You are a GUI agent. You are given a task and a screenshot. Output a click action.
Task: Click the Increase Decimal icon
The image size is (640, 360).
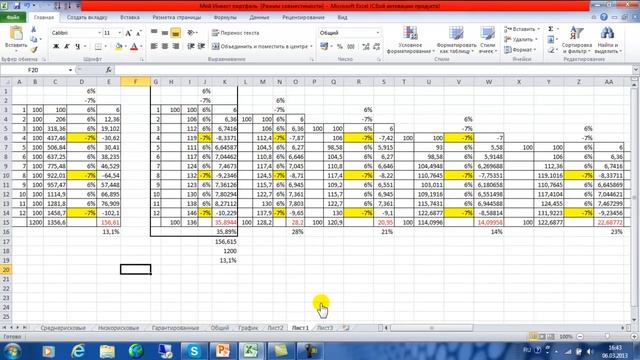pos(366,47)
